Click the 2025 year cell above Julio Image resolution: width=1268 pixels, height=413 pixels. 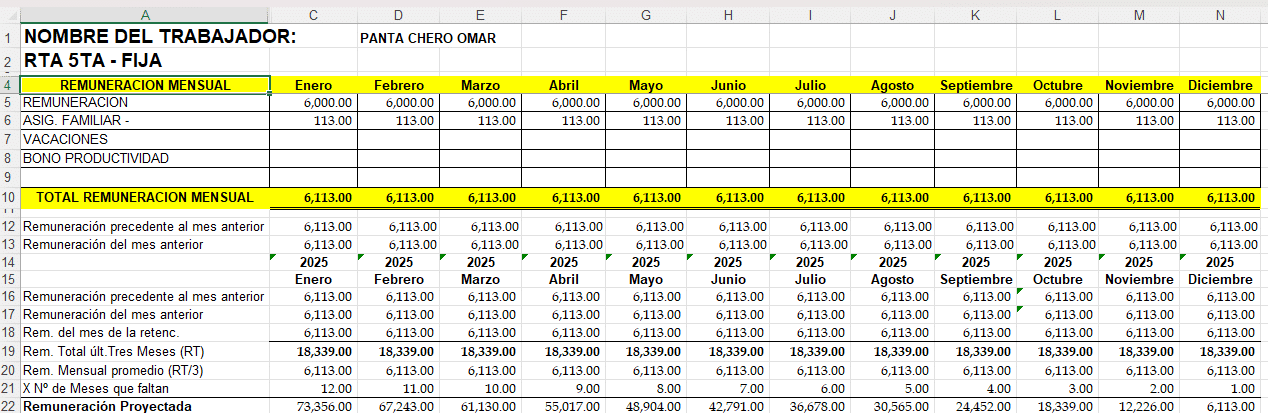[810, 261]
